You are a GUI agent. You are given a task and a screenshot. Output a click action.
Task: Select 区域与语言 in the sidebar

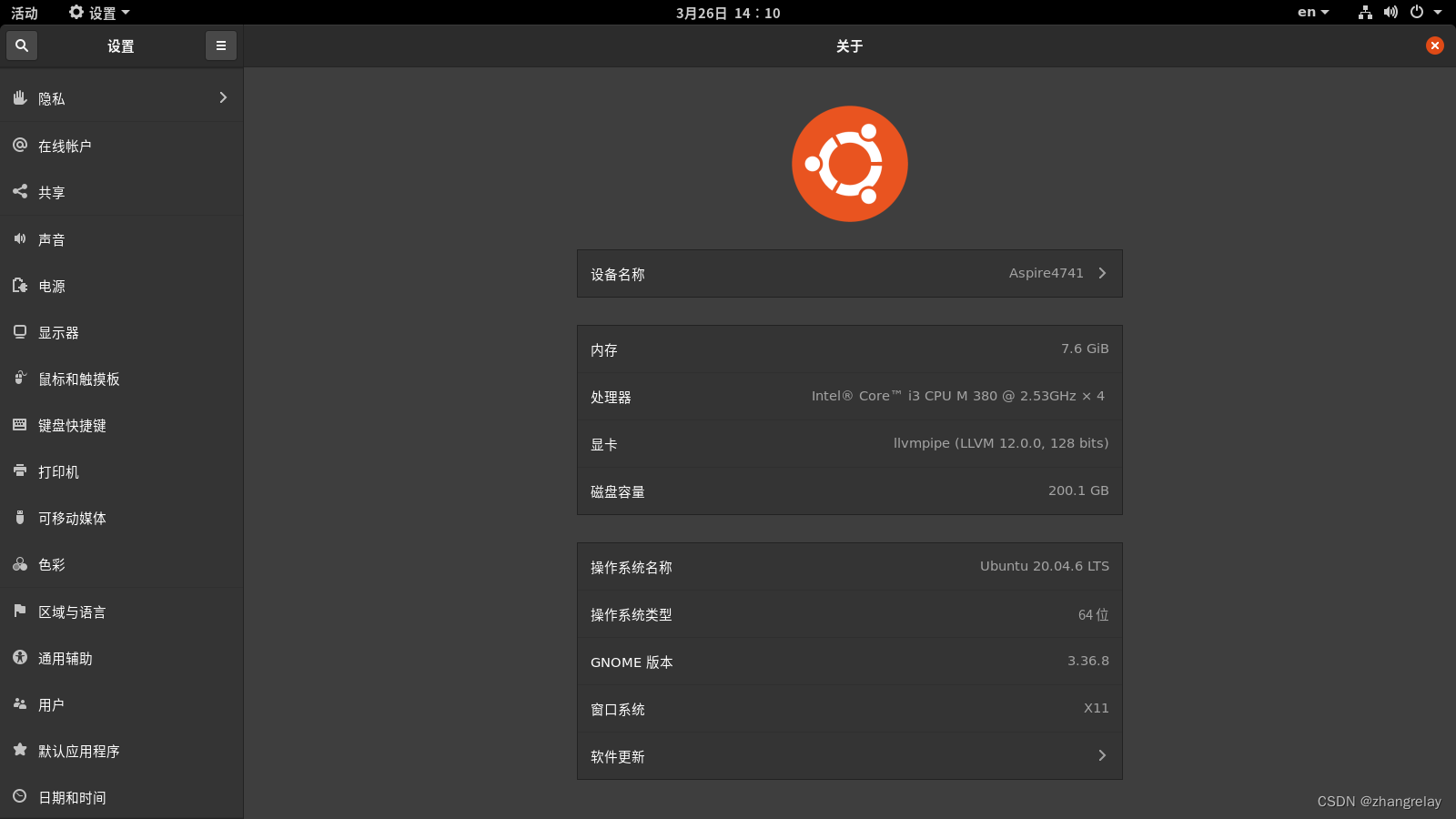click(122, 612)
